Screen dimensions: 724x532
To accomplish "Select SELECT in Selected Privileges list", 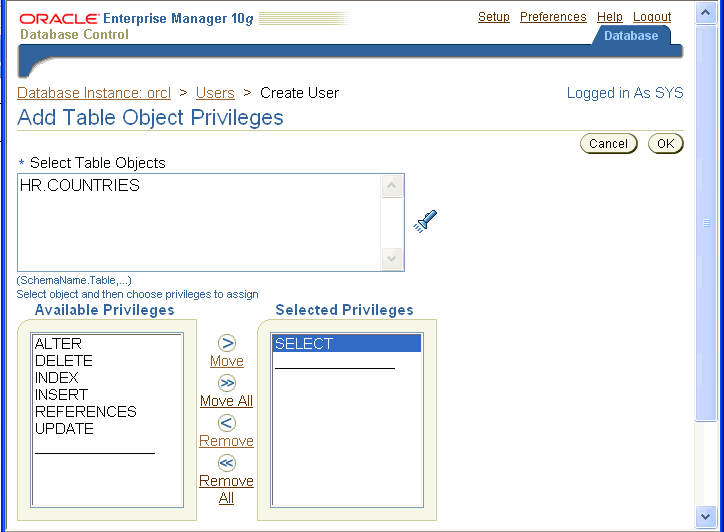I will click(303, 344).
